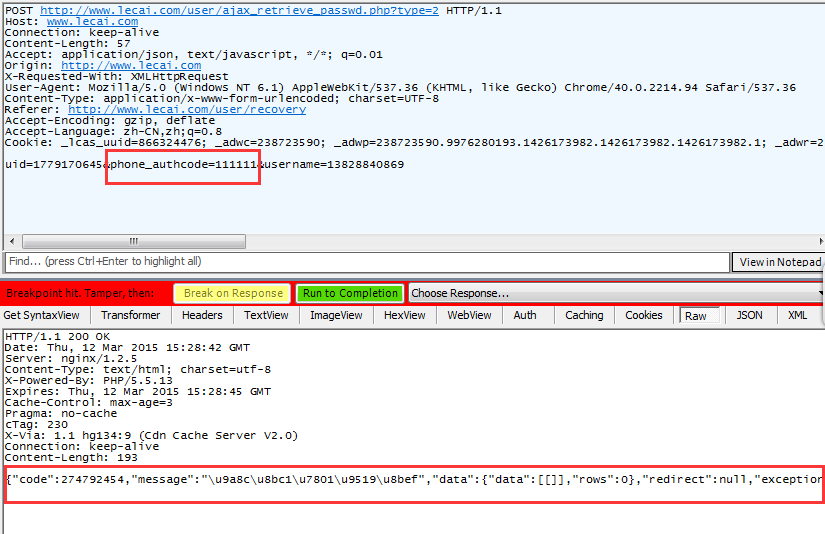Switch to the Caching tab
Viewport: 825px width, 534px height.
tap(584, 315)
